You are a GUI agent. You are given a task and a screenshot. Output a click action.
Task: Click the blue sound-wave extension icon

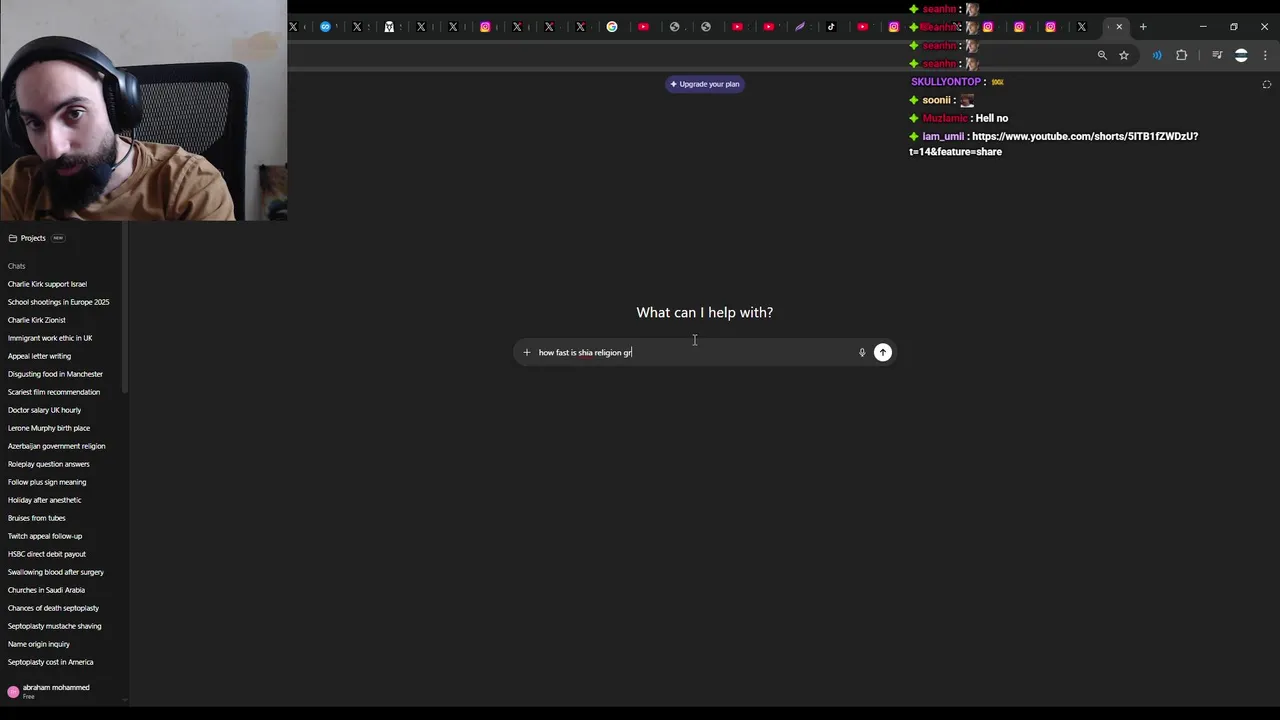[x=1157, y=55]
